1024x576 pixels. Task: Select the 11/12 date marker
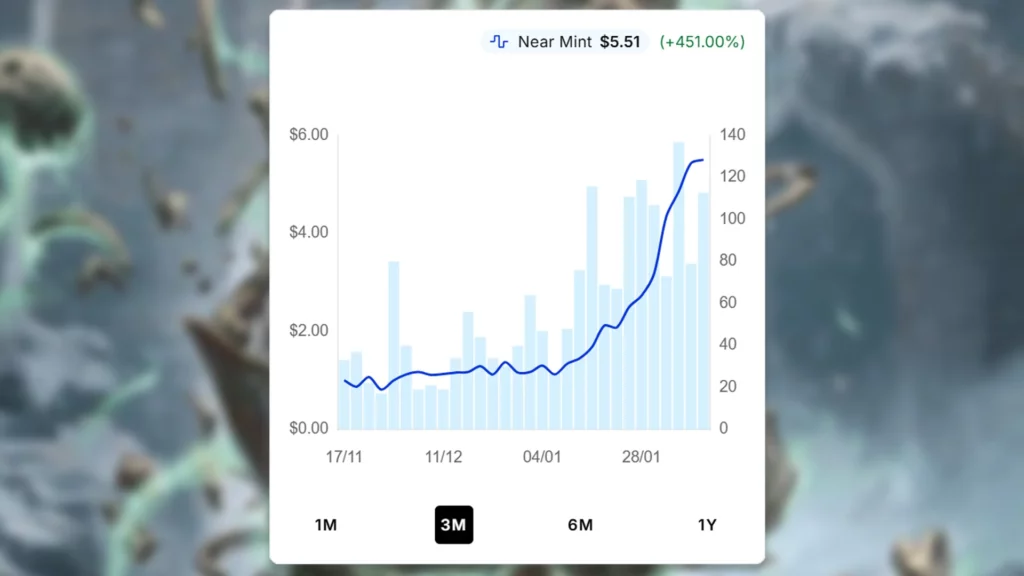click(443, 457)
